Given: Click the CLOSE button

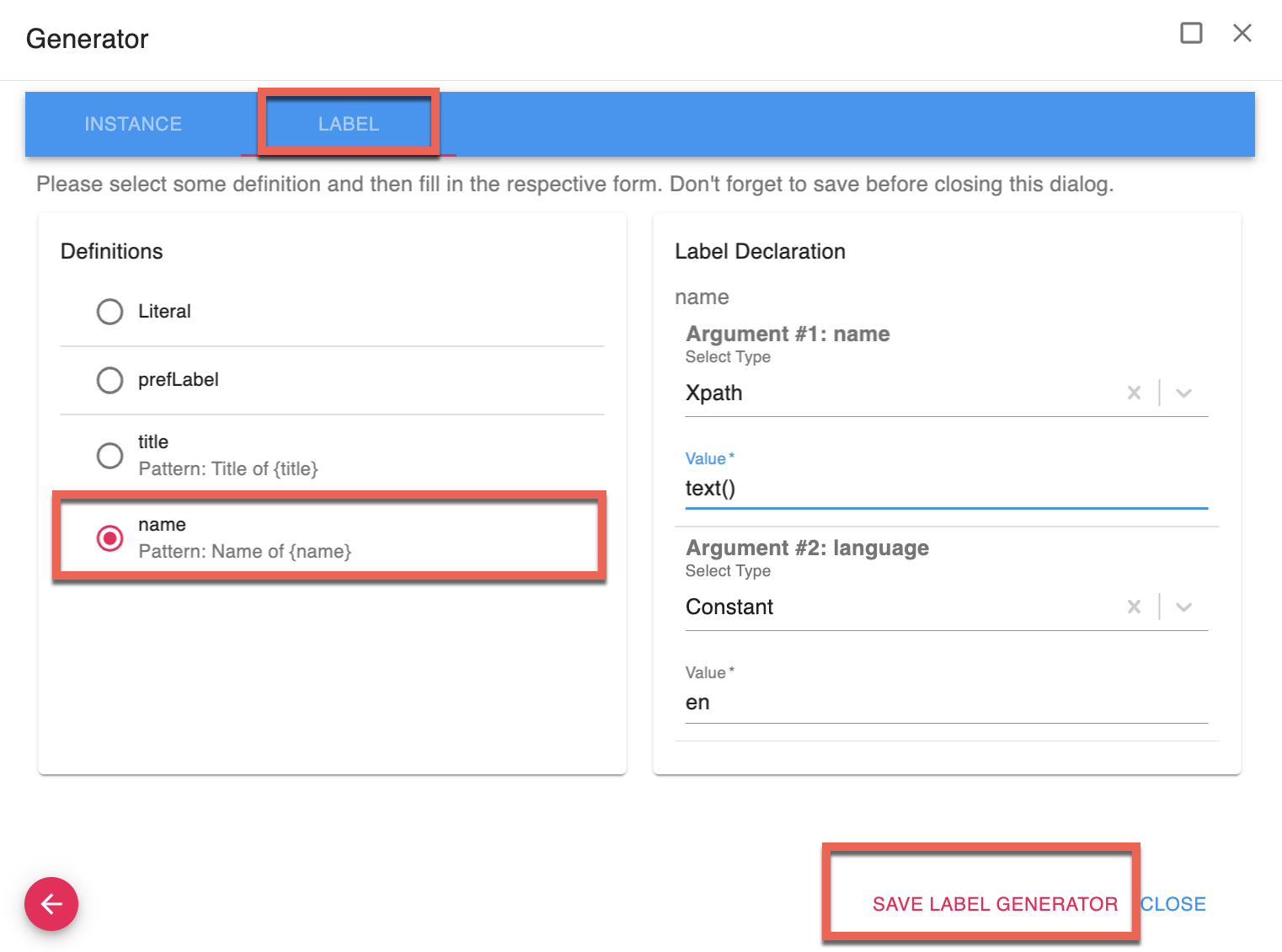Looking at the screenshot, I should pyautogui.click(x=1172, y=904).
